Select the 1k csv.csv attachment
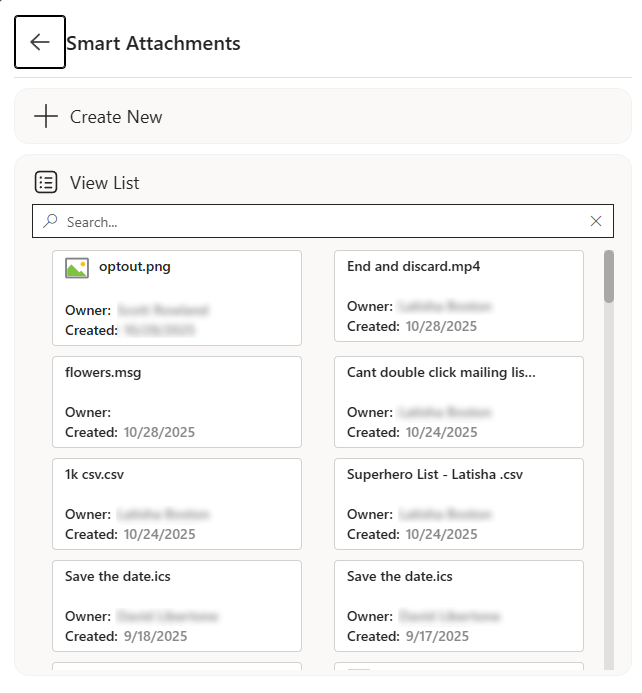Screen dimensions: 642x693 [x=176, y=504]
